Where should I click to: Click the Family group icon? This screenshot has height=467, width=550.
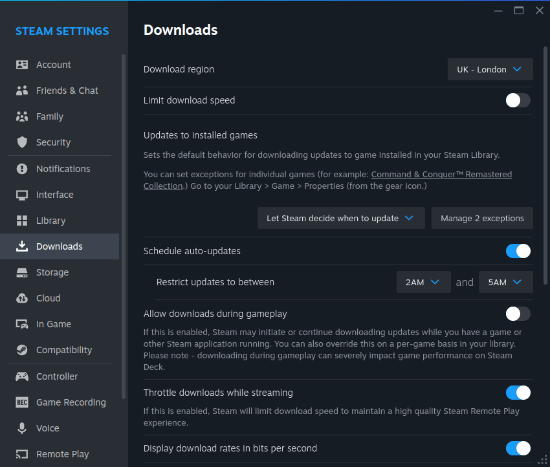click(x=22, y=116)
